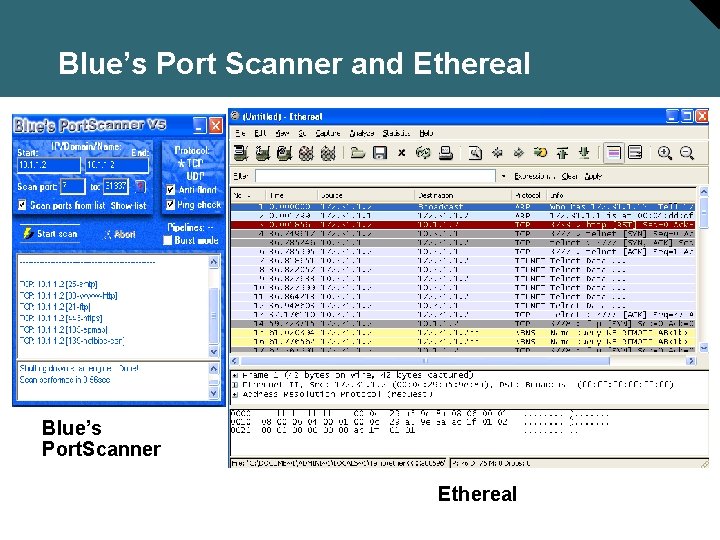Sort by Protocol column header
720x540 pixels.
tap(529, 195)
